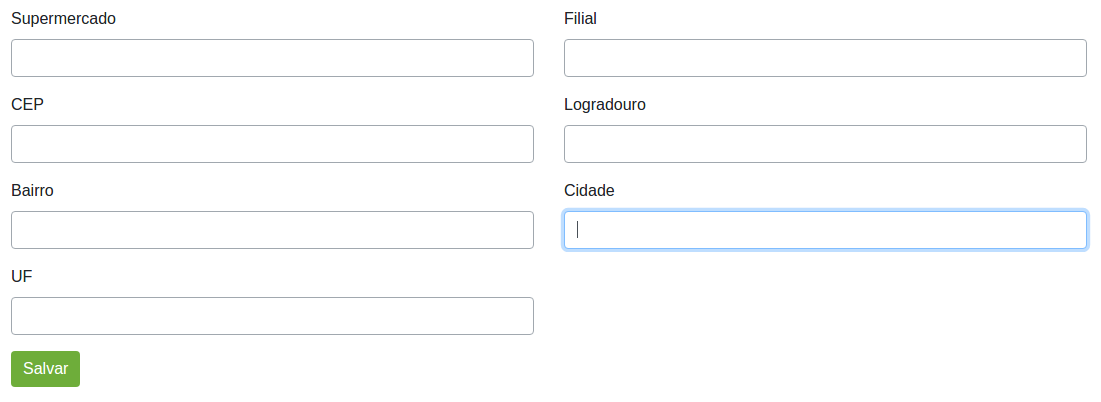Click the far right end of Logradouro box
The height and width of the screenshot is (402, 1101).
tap(1075, 144)
